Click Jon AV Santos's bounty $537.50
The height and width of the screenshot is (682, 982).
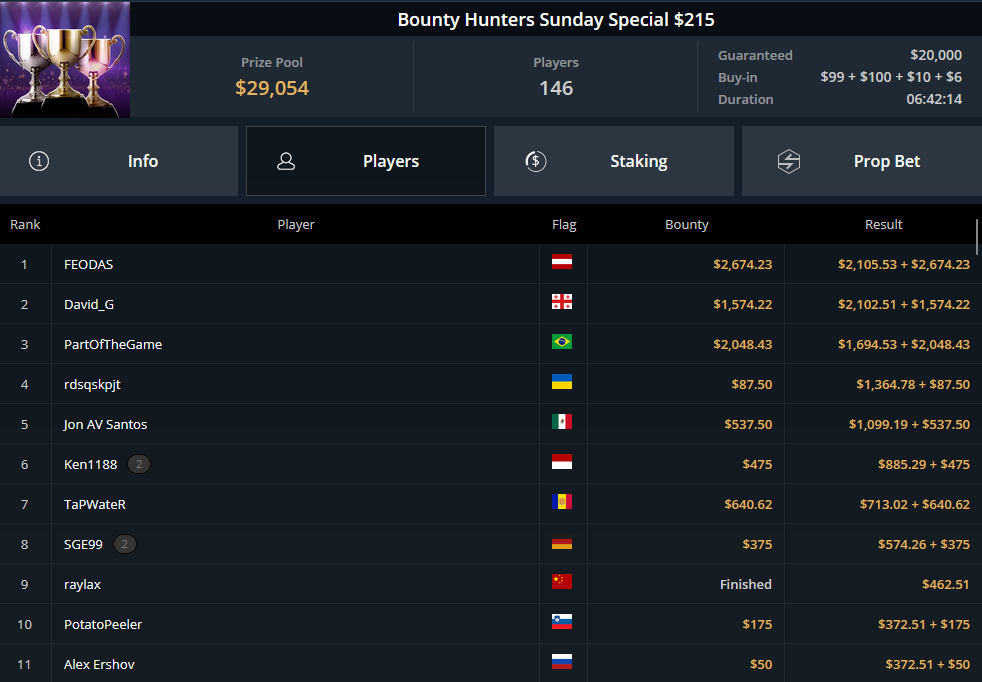point(748,425)
